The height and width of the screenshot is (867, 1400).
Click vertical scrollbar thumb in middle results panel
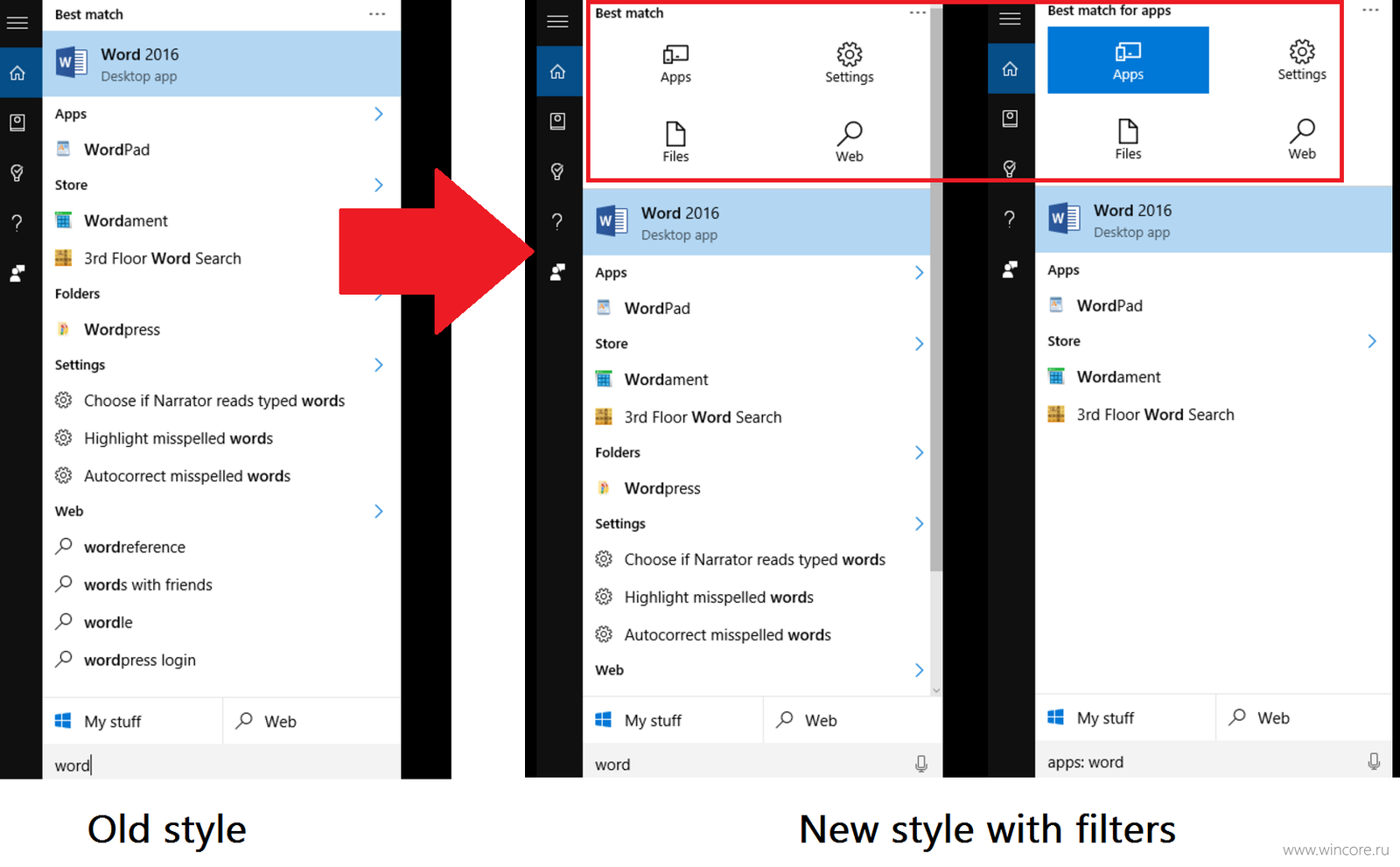pos(936,289)
